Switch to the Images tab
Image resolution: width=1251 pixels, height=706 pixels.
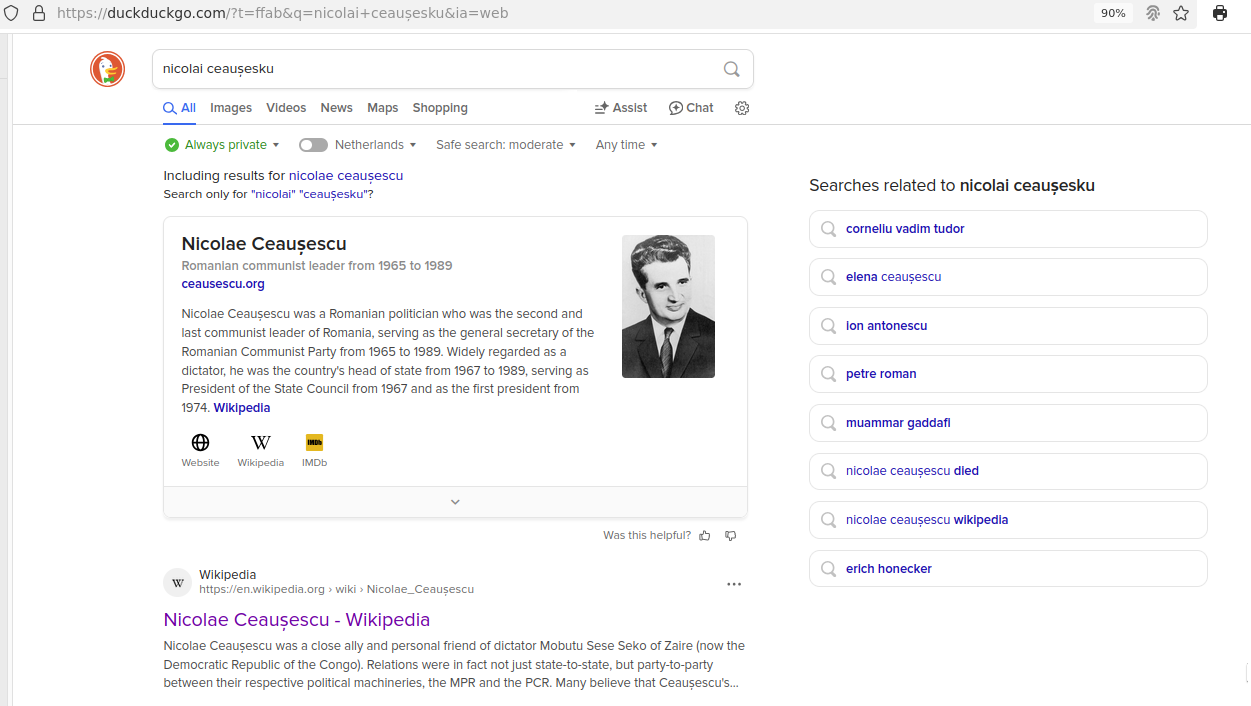pos(231,108)
